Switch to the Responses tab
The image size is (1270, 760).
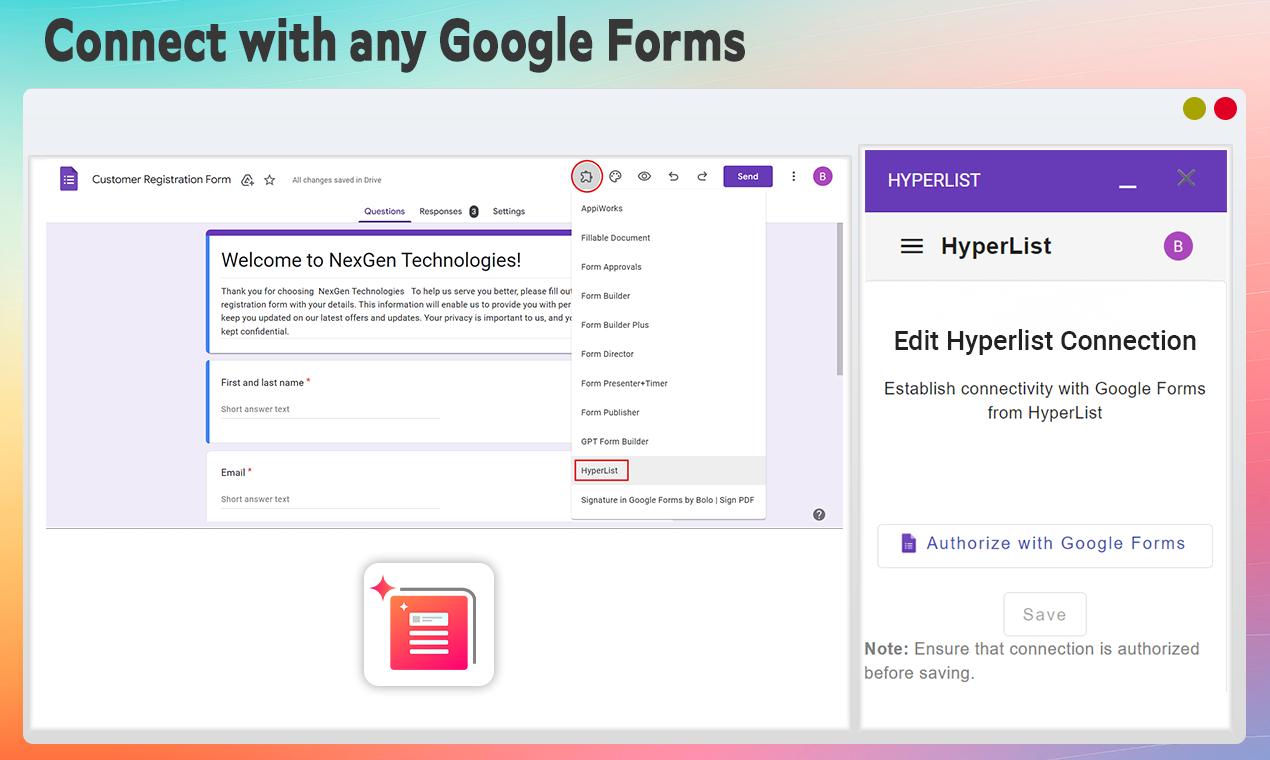click(447, 211)
